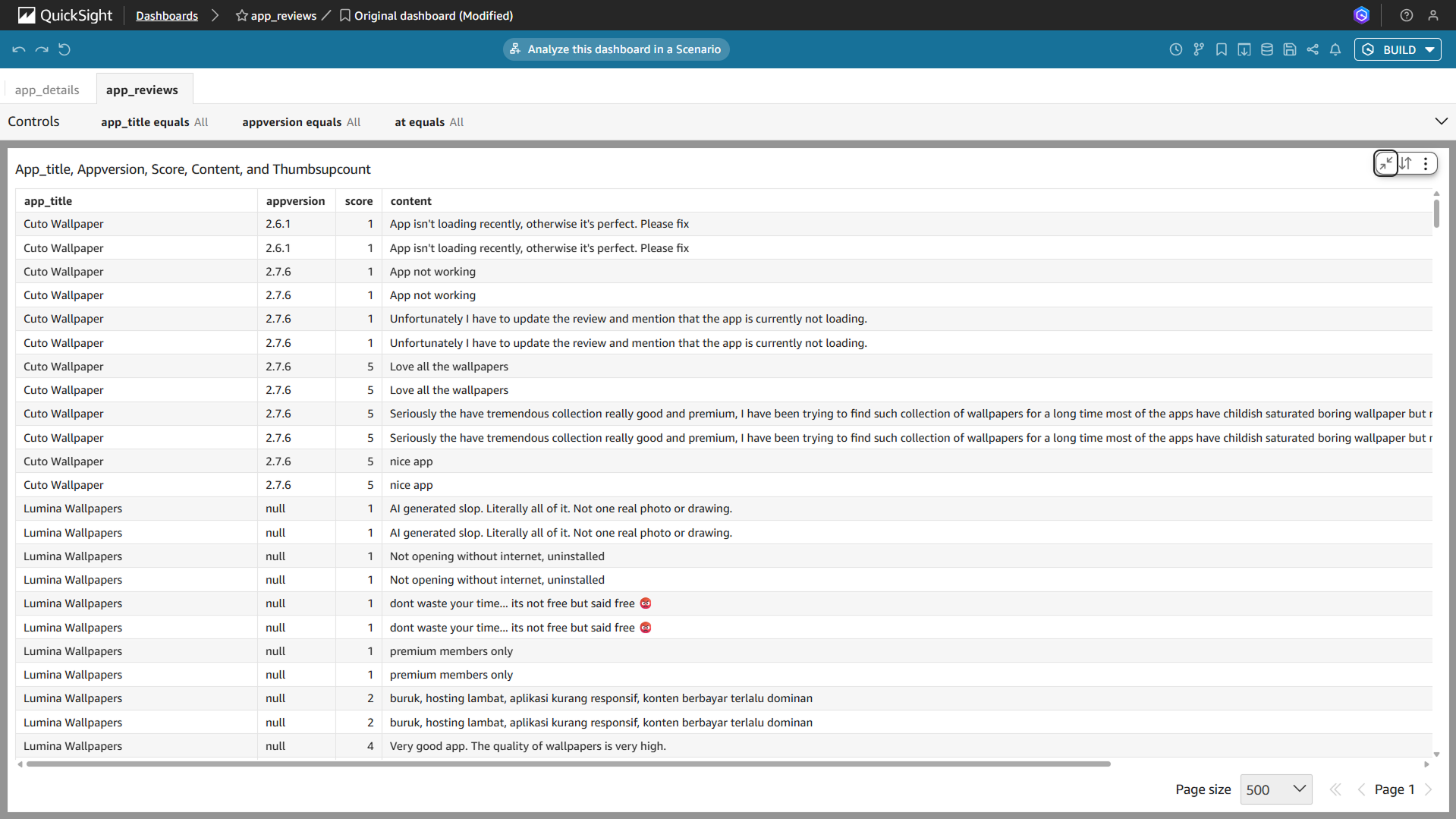Open alerts with the bell icon
The height and width of the screenshot is (819, 1456).
point(1335,49)
